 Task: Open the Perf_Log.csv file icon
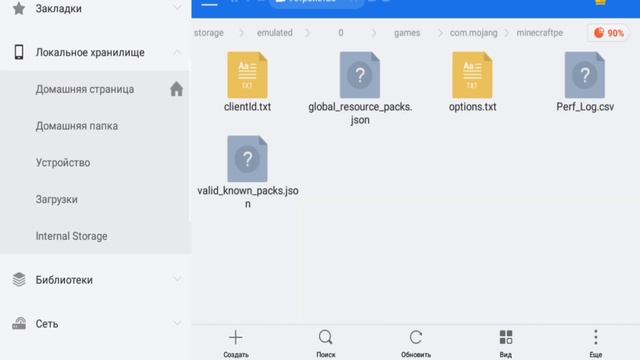click(x=584, y=75)
